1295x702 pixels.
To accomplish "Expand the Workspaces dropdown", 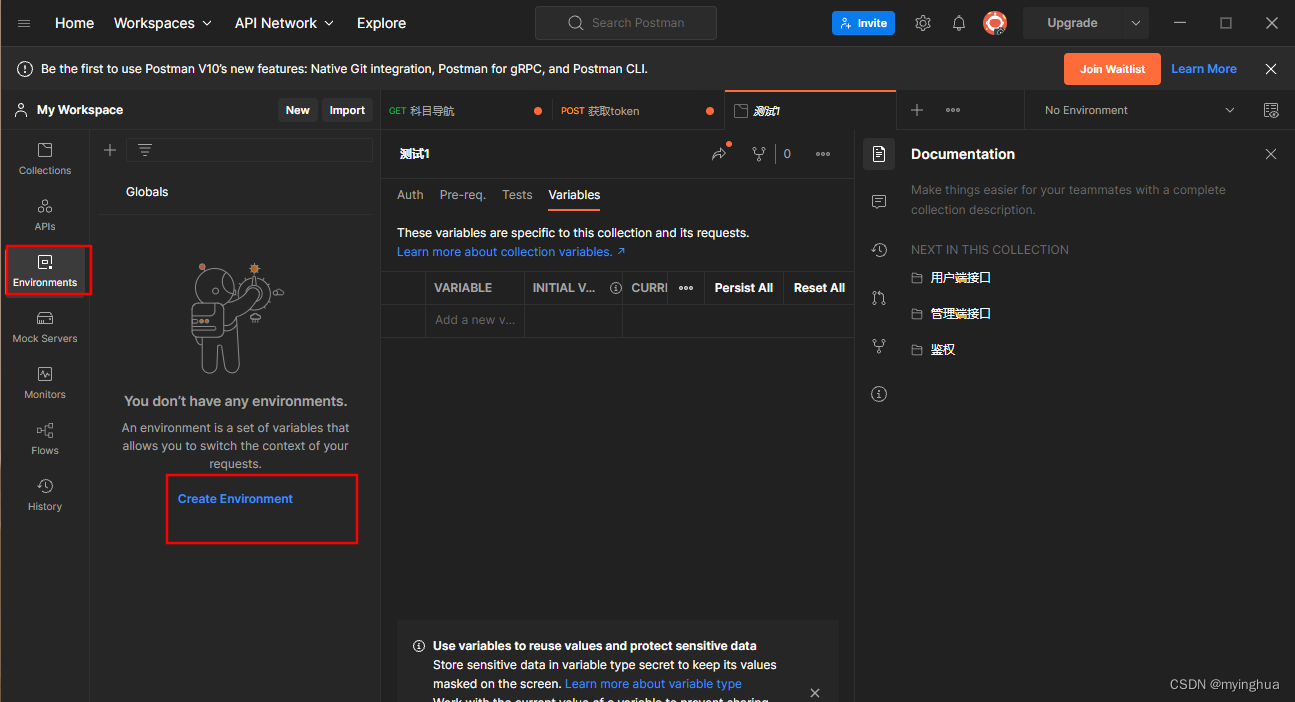I will [163, 23].
